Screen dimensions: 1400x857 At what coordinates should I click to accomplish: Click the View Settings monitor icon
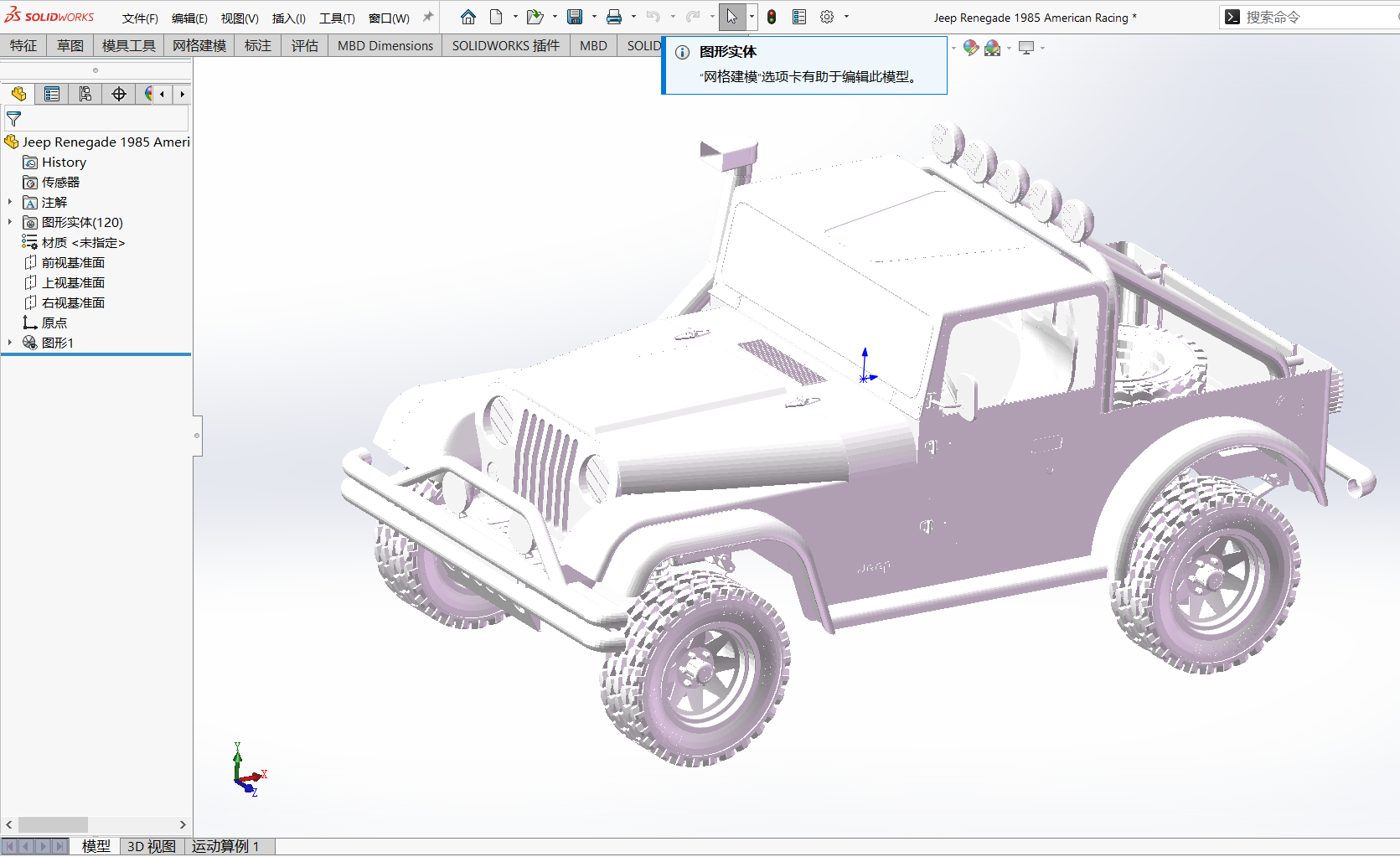[1026, 48]
